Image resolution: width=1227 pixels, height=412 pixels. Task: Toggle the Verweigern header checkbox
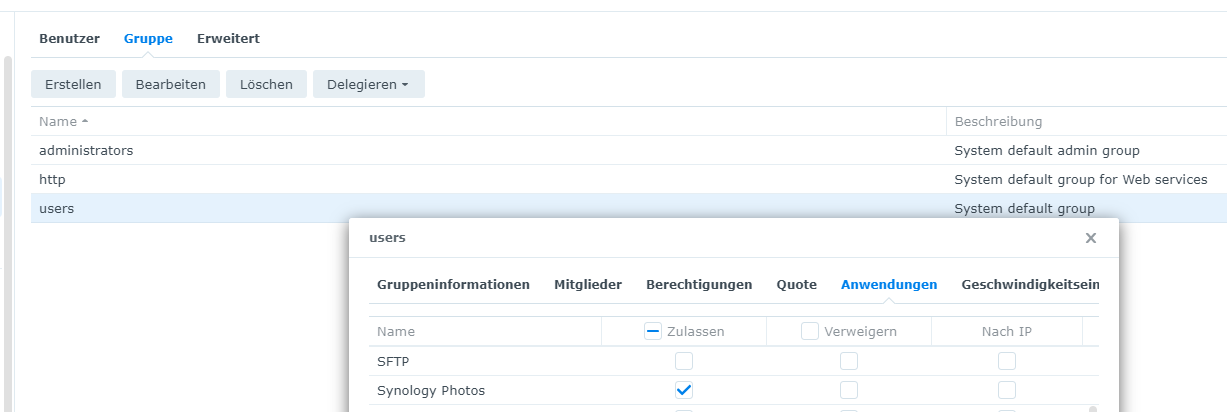pos(810,331)
